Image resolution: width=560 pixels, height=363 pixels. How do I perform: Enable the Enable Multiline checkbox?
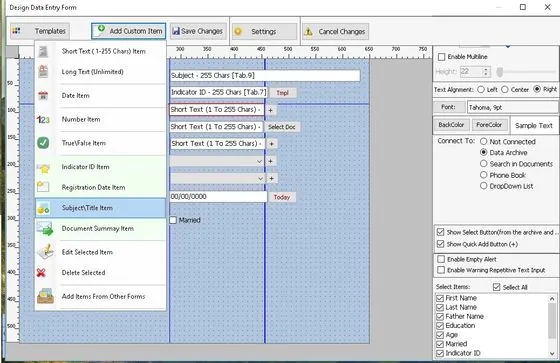coord(442,57)
